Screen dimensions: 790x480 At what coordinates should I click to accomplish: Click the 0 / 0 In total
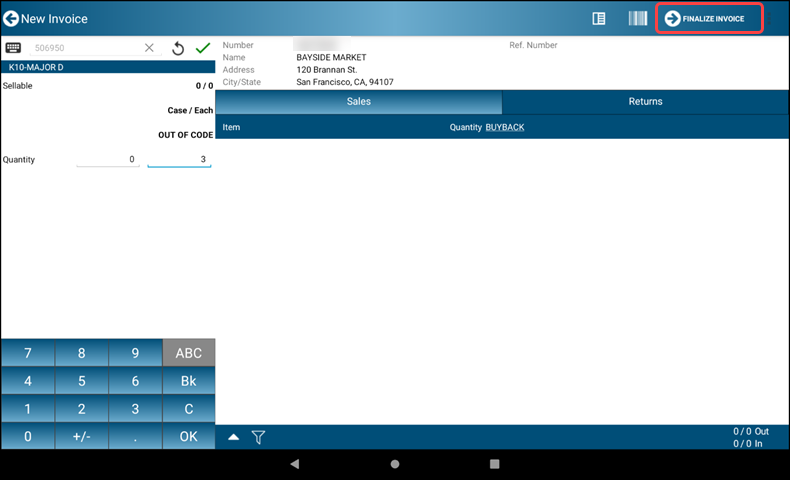tap(748, 444)
